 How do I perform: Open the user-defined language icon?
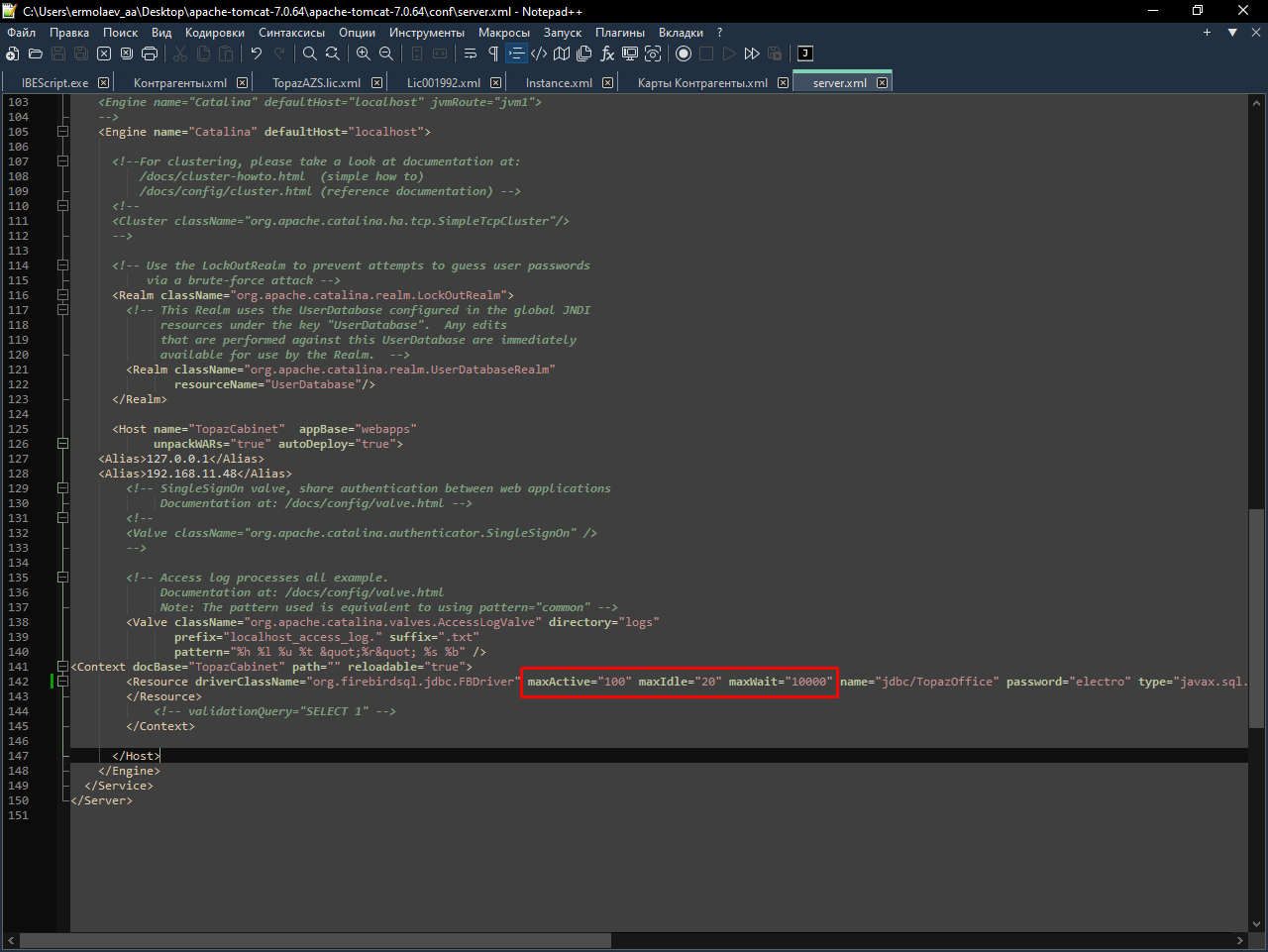(x=539, y=53)
